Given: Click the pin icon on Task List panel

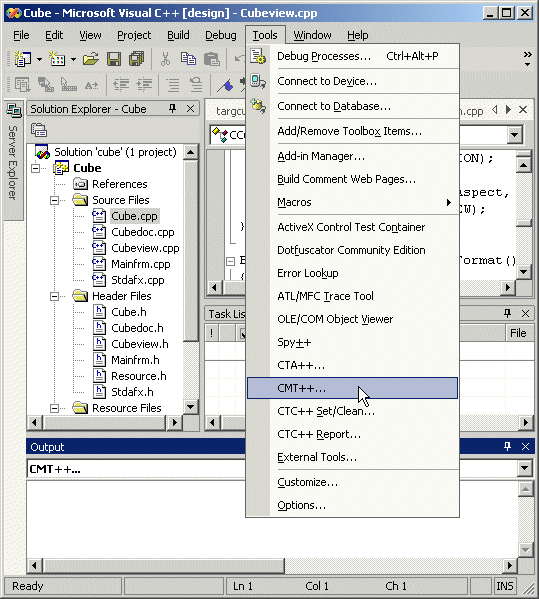Looking at the screenshot, I should [x=507, y=314].
